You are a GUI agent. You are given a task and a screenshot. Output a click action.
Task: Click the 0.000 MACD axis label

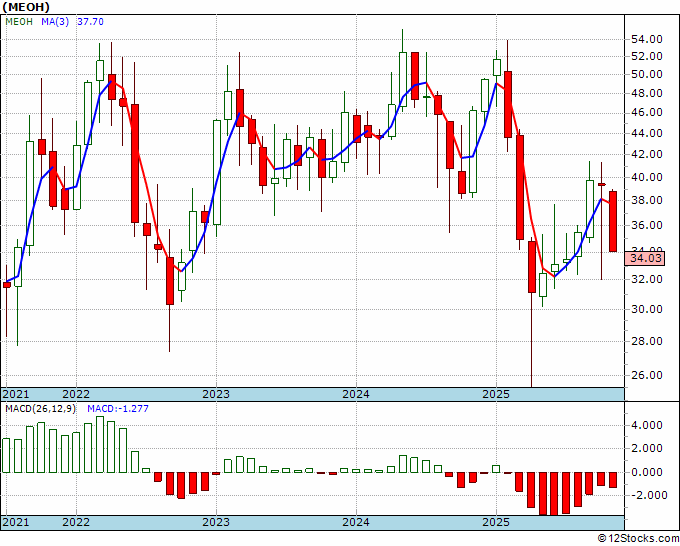pos(648,472)
